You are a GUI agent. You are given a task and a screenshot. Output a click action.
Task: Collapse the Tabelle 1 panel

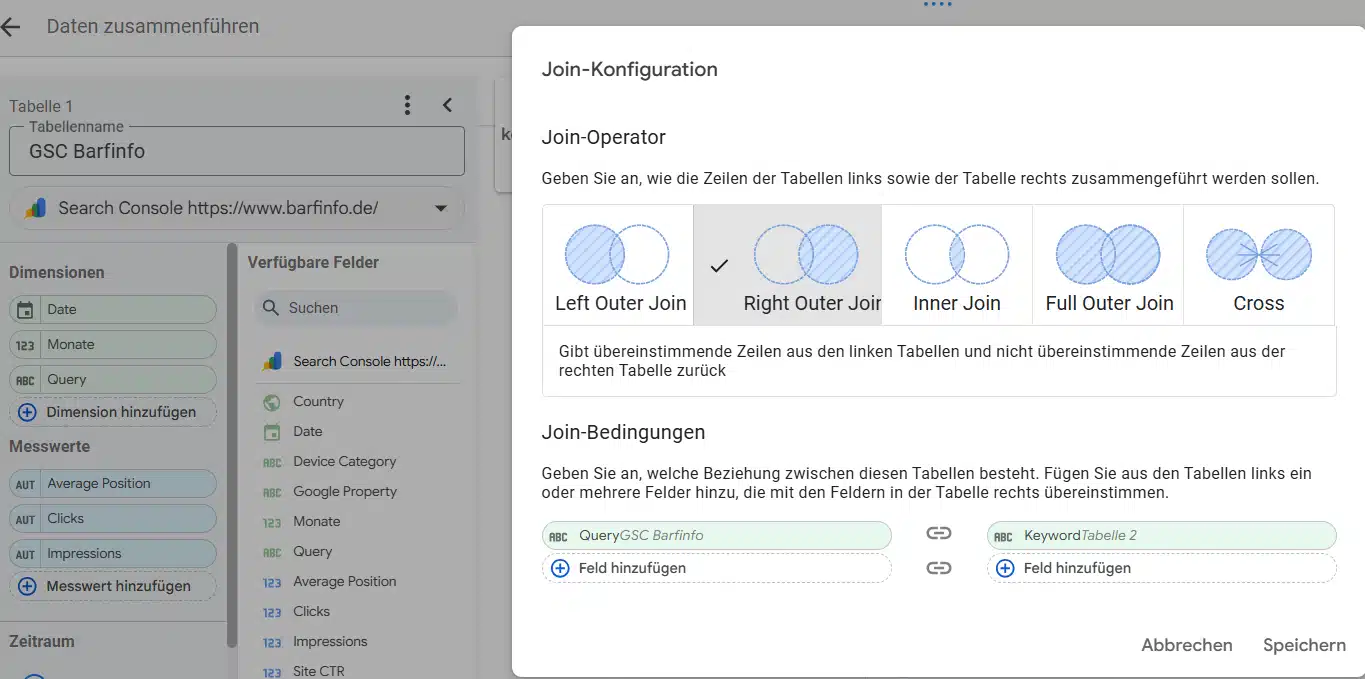447,103
